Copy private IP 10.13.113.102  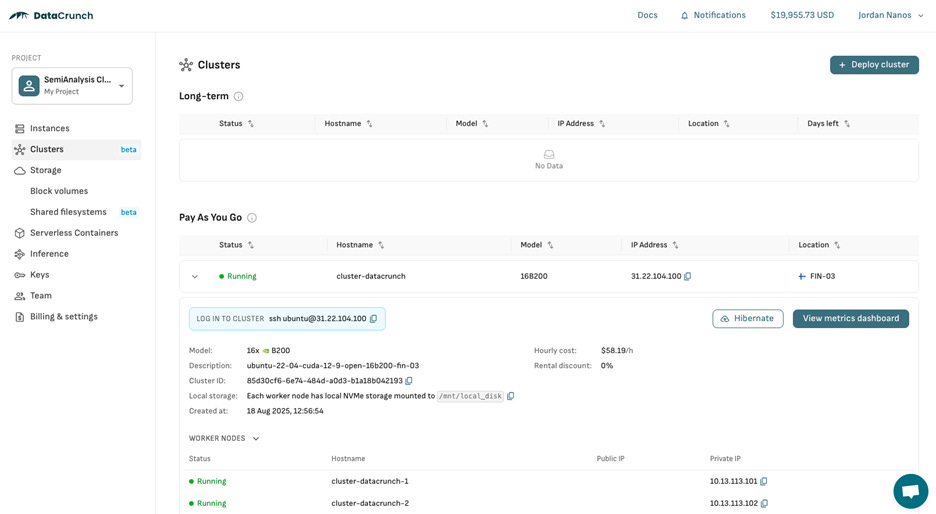764,503
